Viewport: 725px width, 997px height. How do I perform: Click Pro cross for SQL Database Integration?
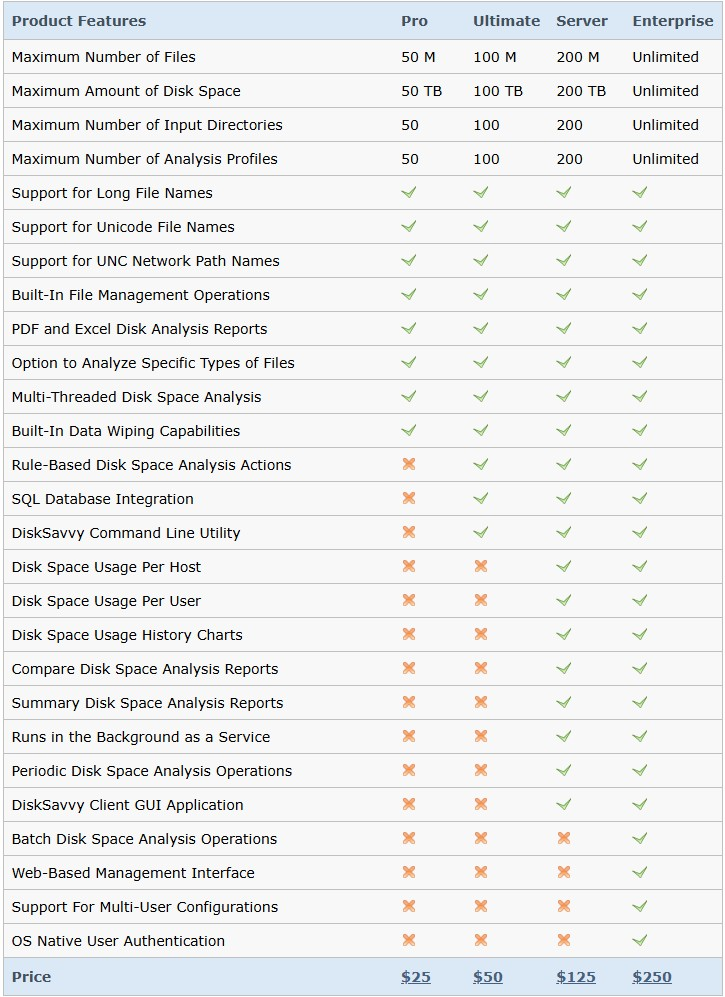pos(408,499)
